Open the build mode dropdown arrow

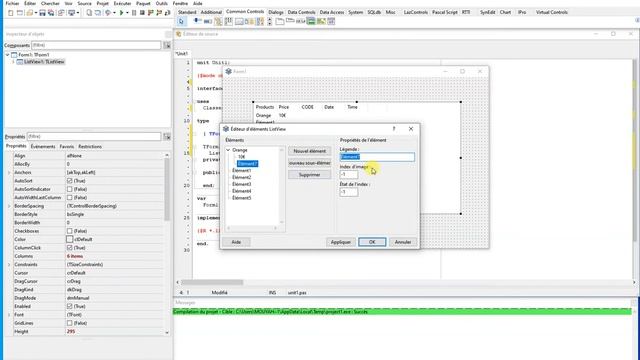click(114, 13)
